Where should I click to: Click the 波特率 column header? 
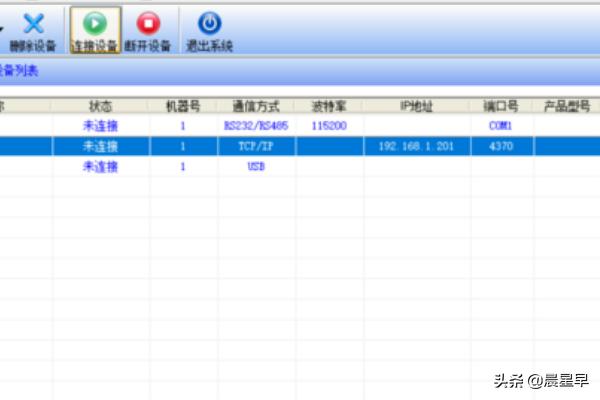(329, 105)
